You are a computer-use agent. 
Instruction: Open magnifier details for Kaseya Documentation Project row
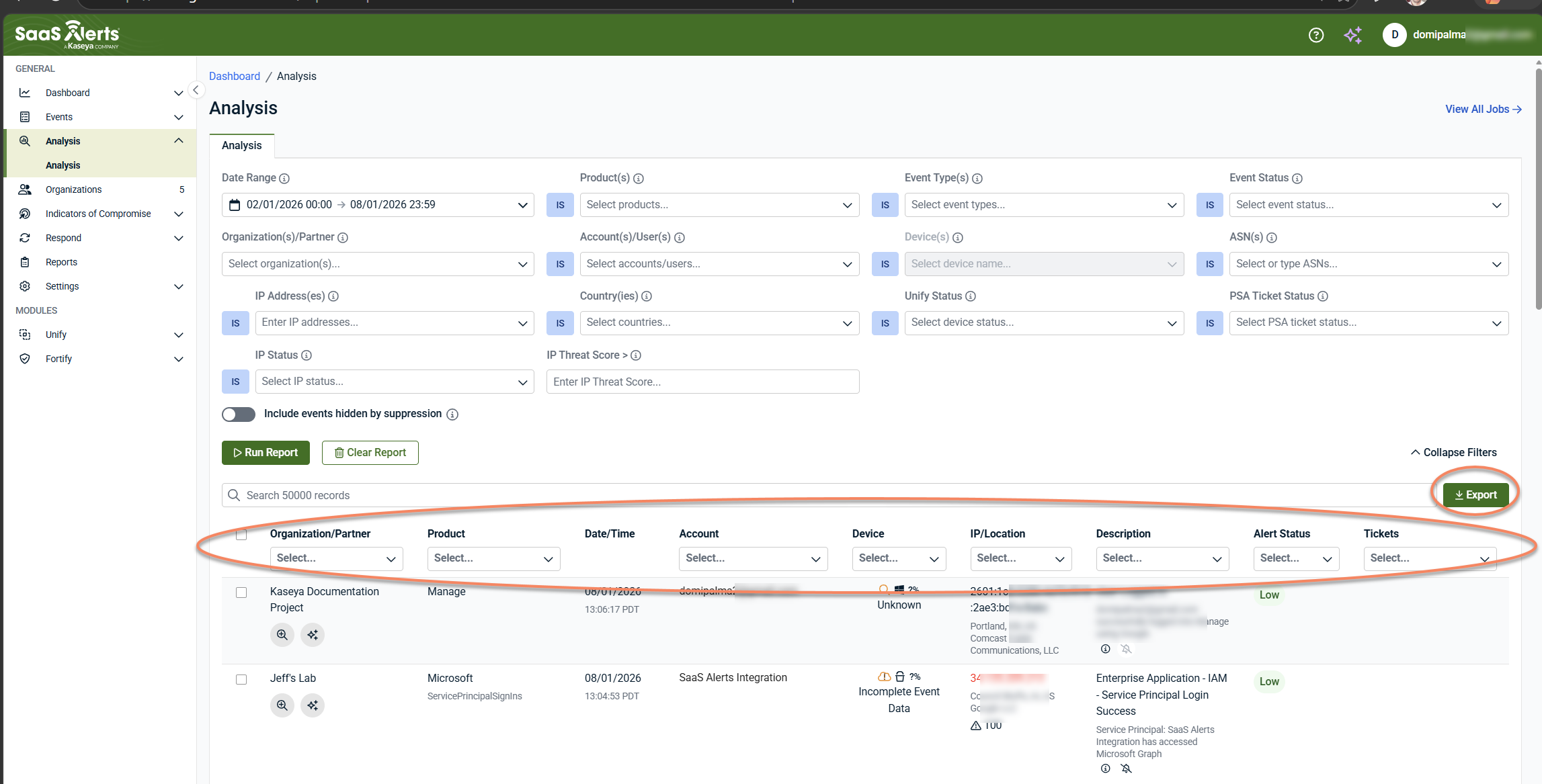pos(282,635)
